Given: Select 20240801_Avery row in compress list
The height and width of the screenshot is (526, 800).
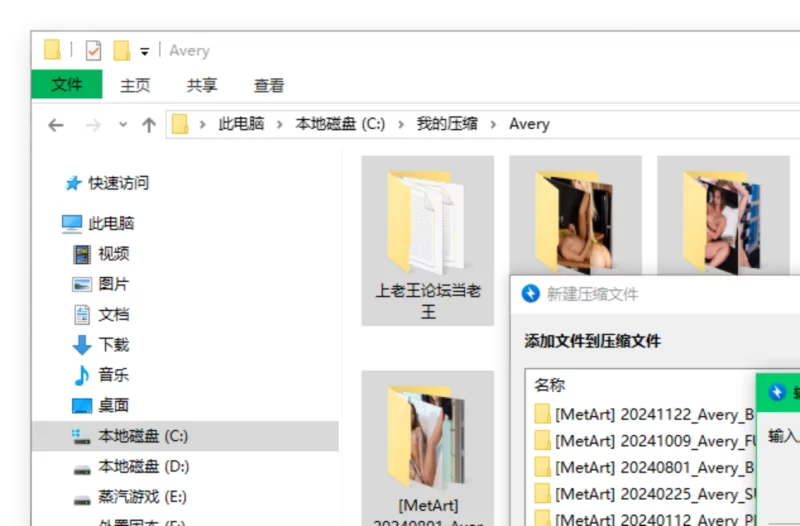Looking at the screenshot, I should (x=644, y=467).
